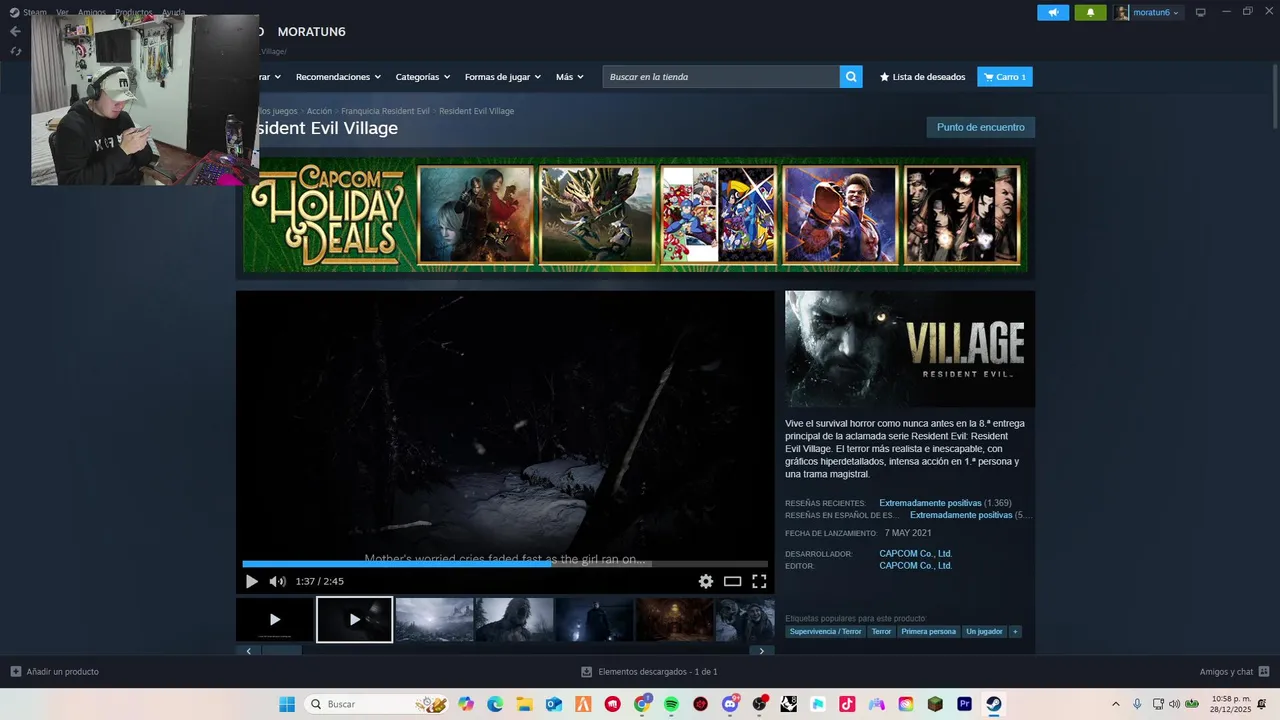Toggle theater mode on the video player
The image size is (1280, 720).
point(732,581)
